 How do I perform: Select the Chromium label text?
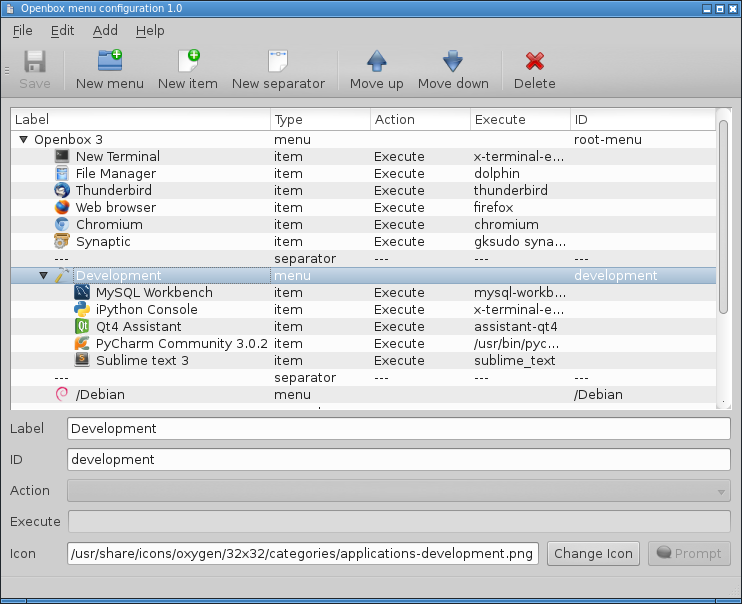tap(109, 224)
